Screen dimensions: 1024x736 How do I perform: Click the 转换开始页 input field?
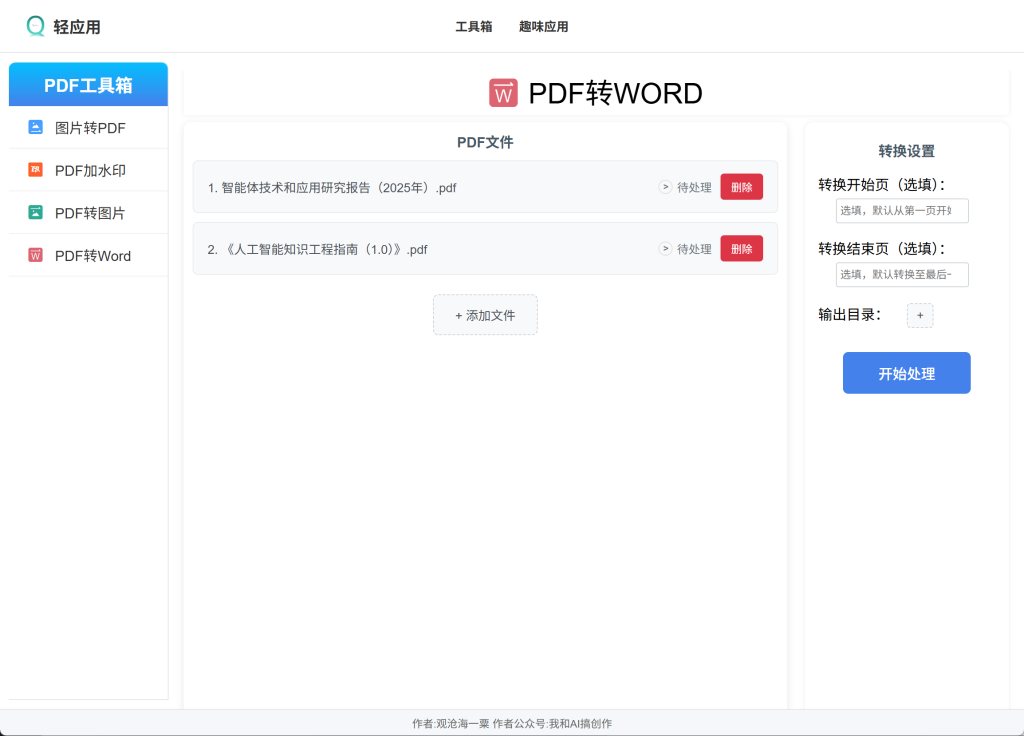click(902, 210)
